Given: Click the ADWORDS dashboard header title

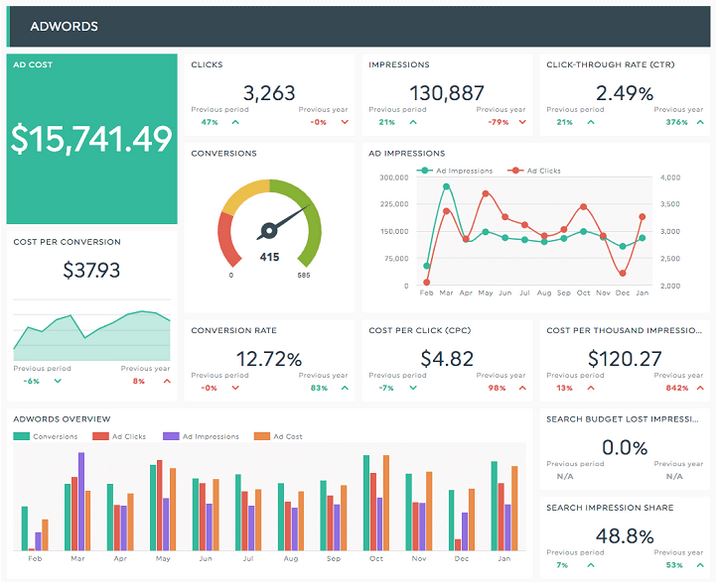Looking at the screenshot, I should pyautogui.click(x=64, y=26).
